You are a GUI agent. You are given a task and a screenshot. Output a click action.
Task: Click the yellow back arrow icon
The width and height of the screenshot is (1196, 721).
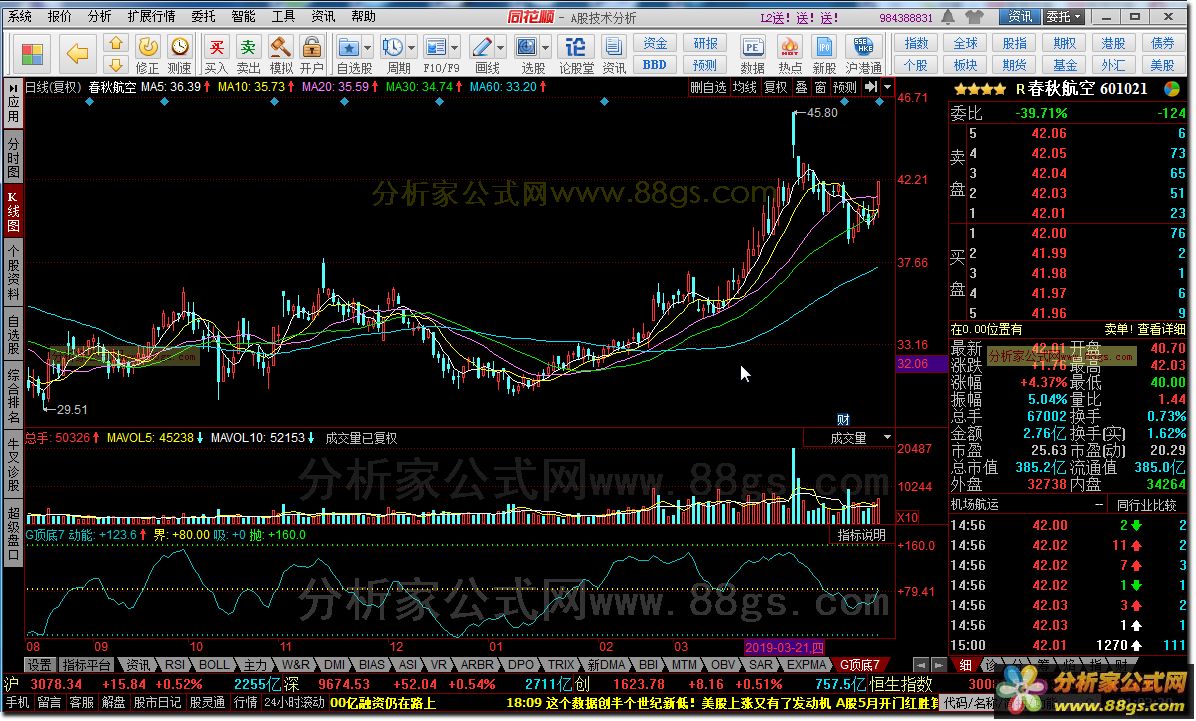77,53
